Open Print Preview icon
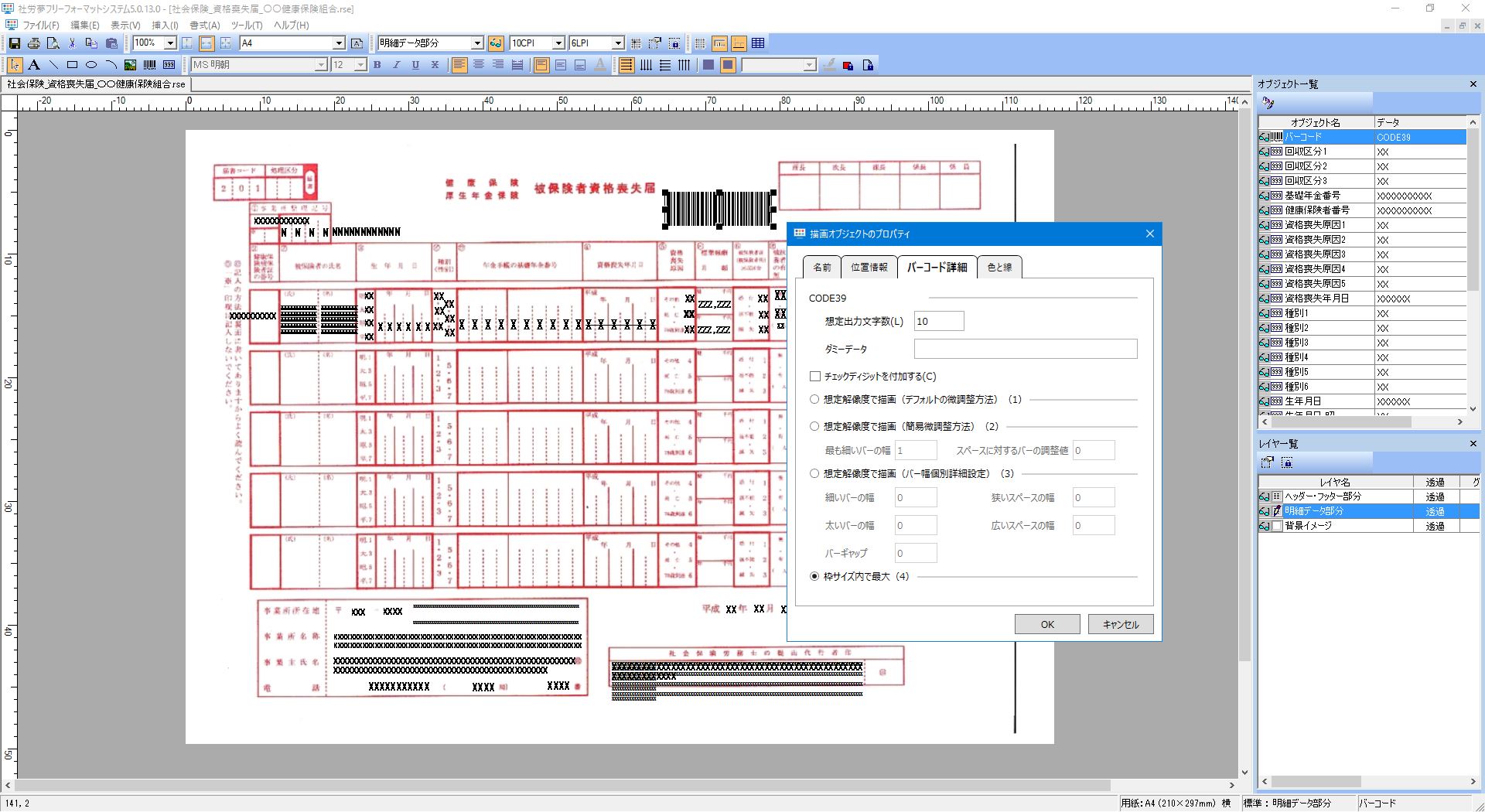 click(x=53, y=43)
